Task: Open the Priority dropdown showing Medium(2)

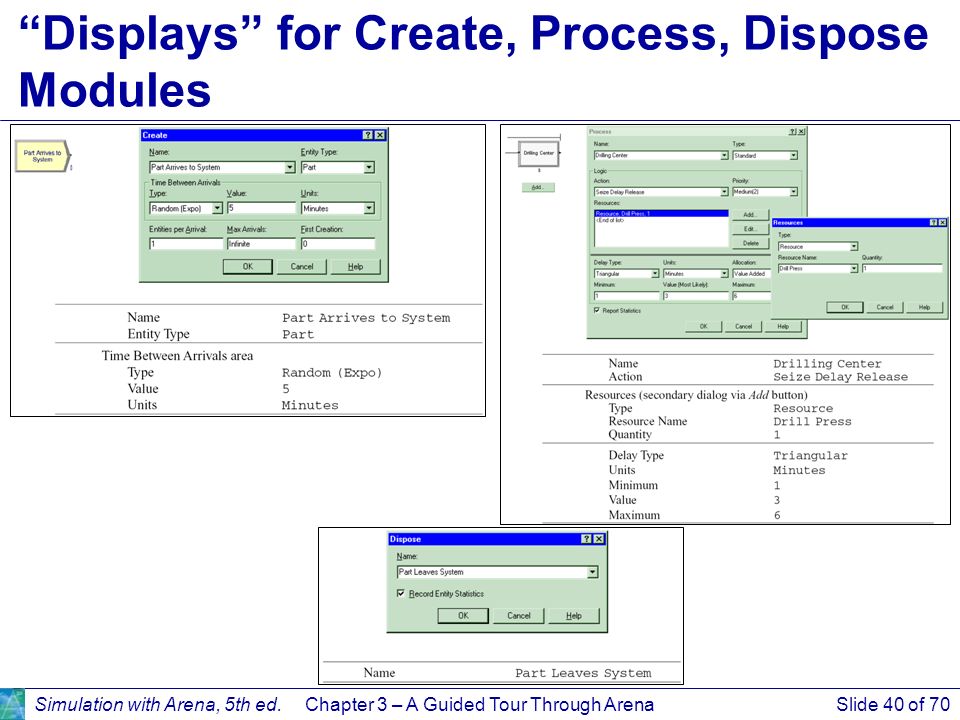Action: (x=793, y=192)
